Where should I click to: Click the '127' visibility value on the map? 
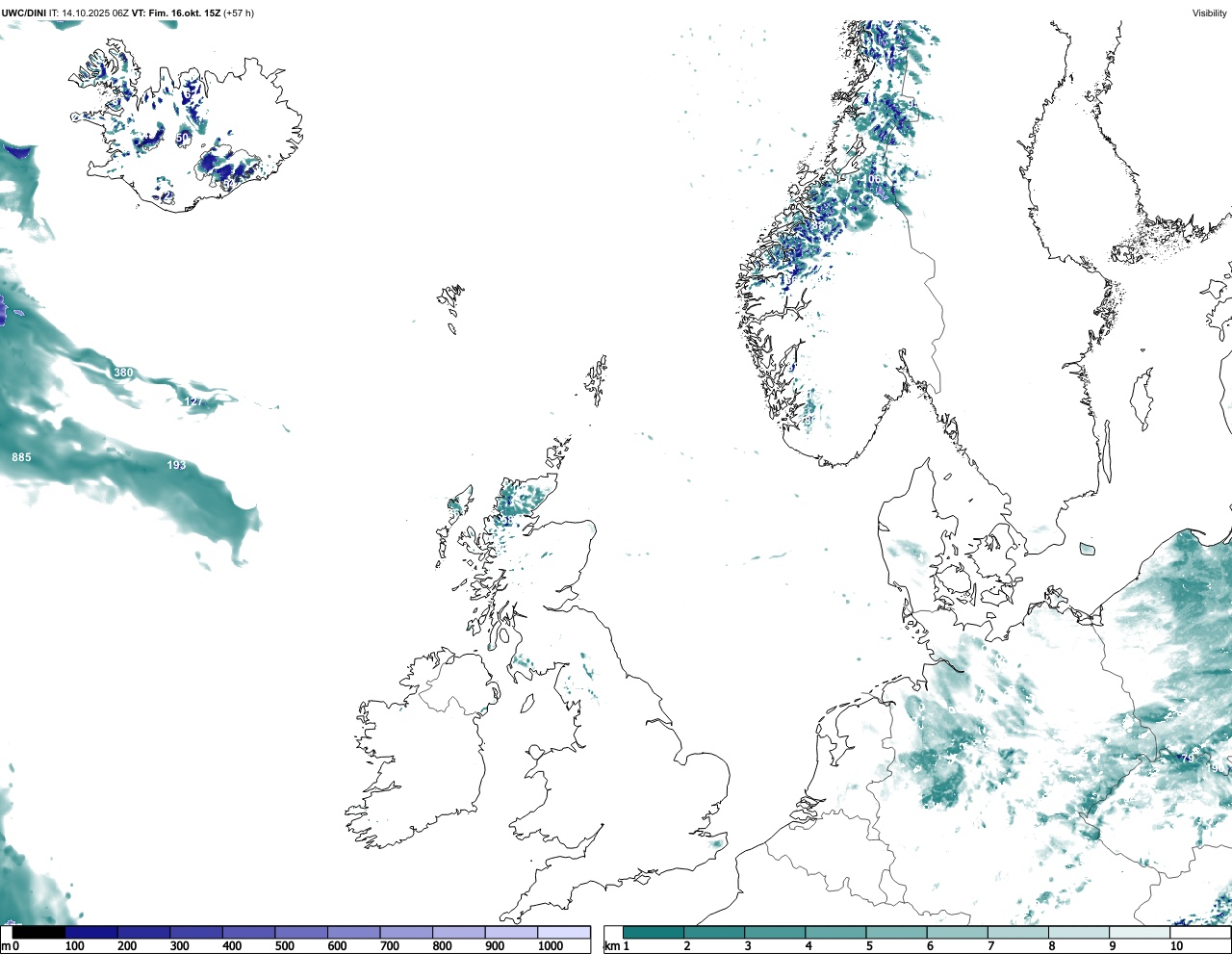click(x=193, y=401)
